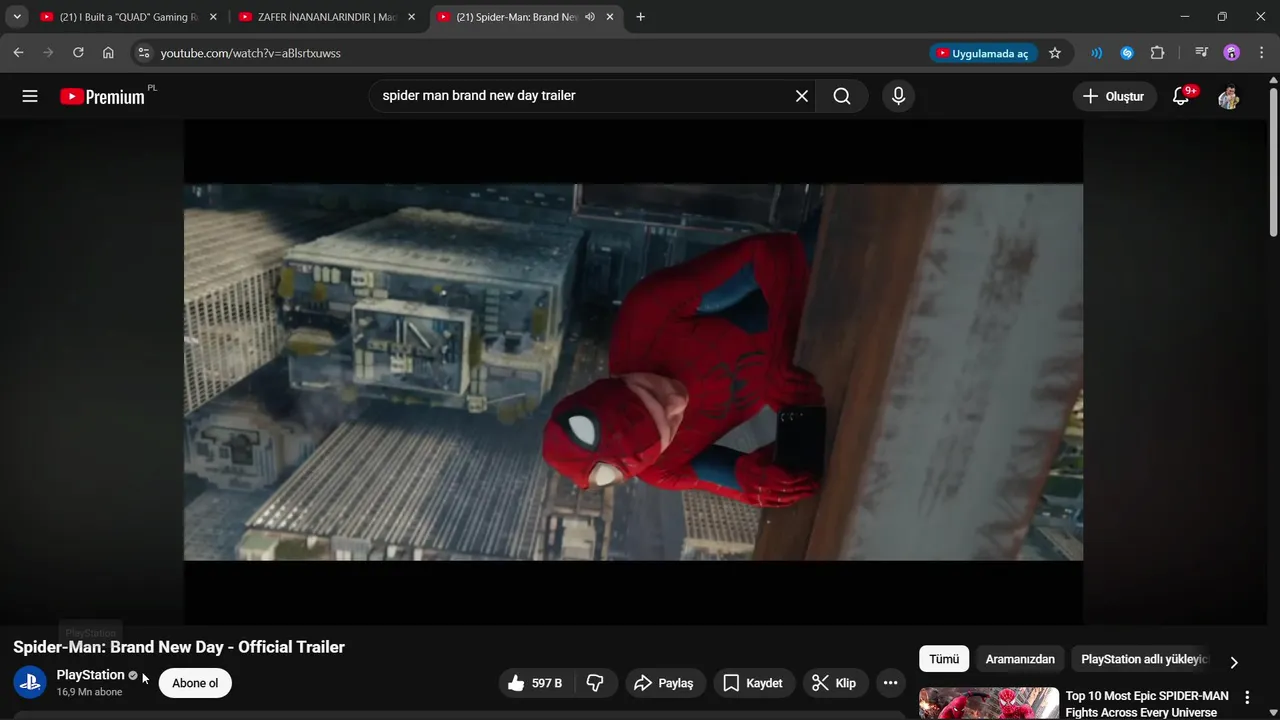This screenshot has width=1280, height=720.
Task: Select the Spider-Man: Brand New Day tab
Action: coord(526,17)
